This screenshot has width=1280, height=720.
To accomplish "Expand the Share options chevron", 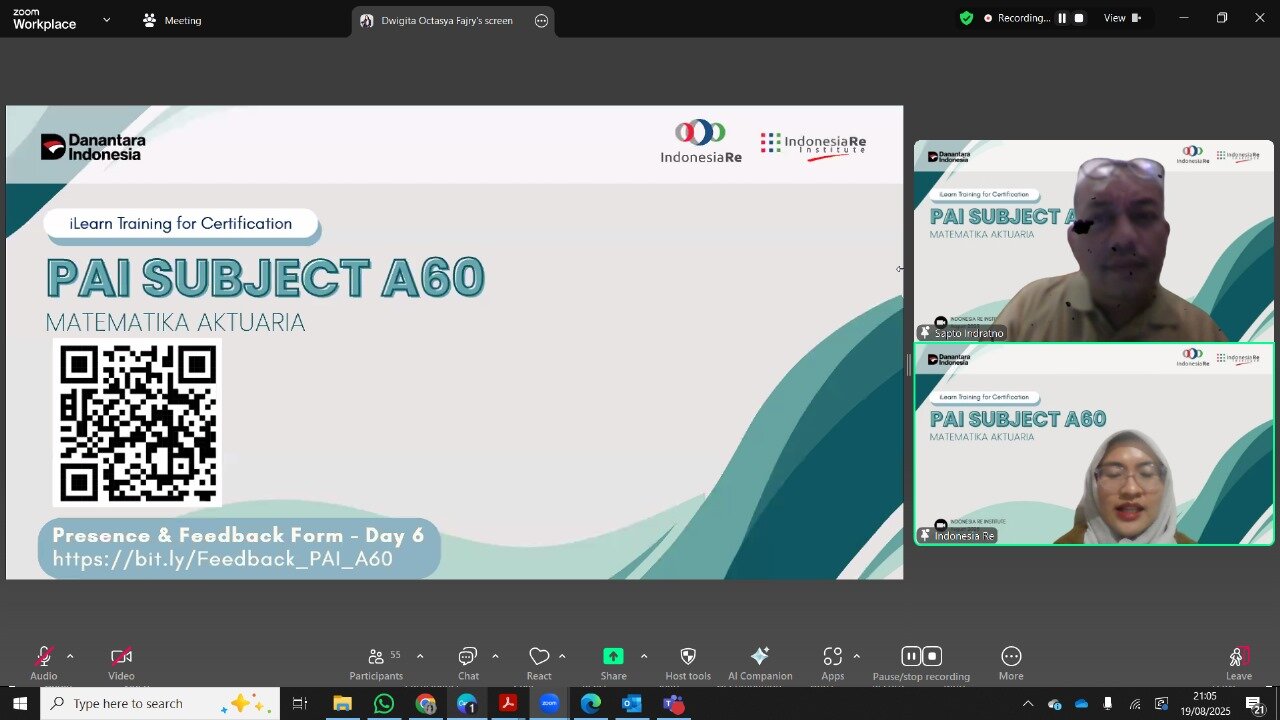I will pos(643,656).
